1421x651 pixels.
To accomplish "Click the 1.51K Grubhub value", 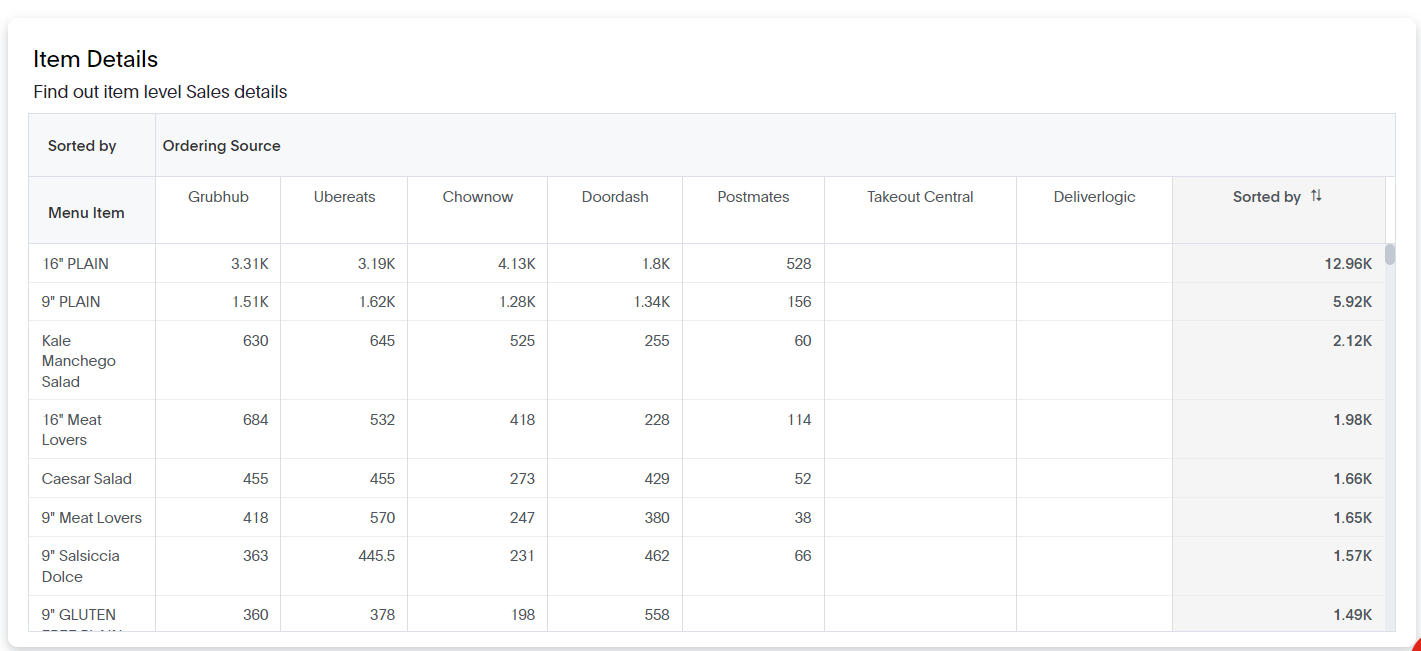I will coord(250,302).
